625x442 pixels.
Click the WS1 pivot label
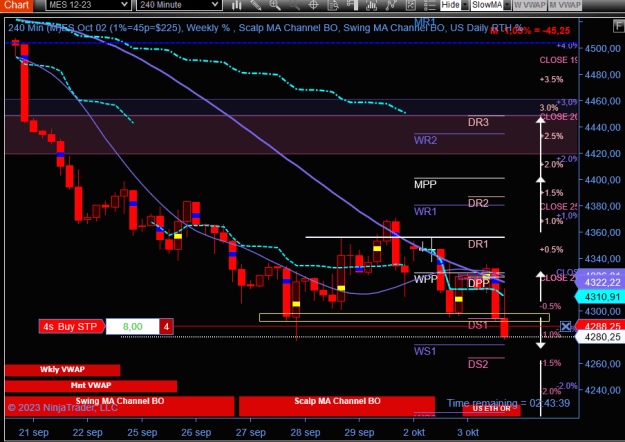(x=425, y=351)
